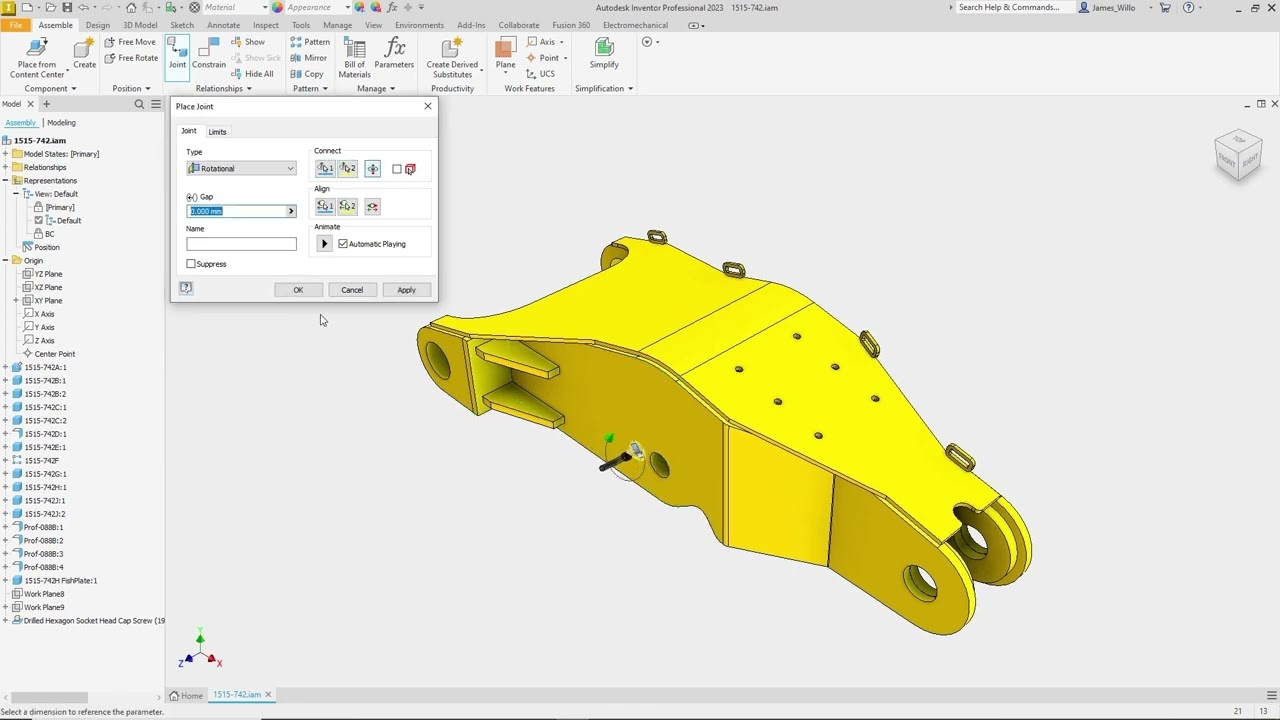
Task: Select the XZ Plane tree item
Action: [48, 287]
